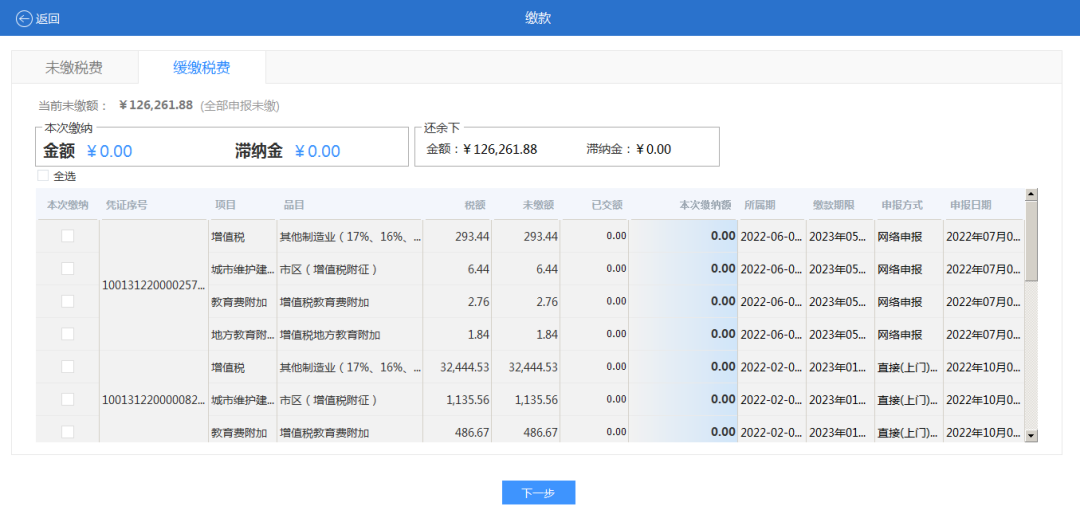Click the 本次缴纳额 column header
Image resolution: width=1080 pixels, height=522 pixels.
pos(705,205)
